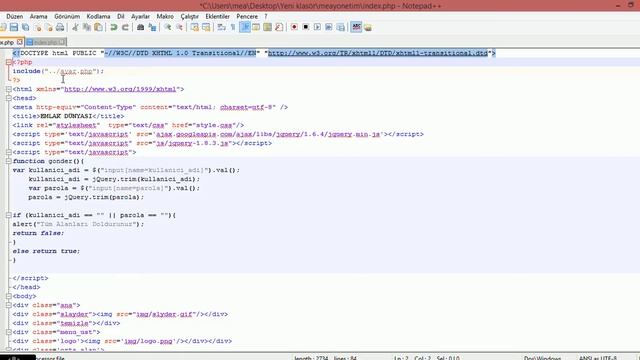Screen dimensions: 640x360
Task: Collapse the <body> tag fold marker
Action: coord(8,296)
